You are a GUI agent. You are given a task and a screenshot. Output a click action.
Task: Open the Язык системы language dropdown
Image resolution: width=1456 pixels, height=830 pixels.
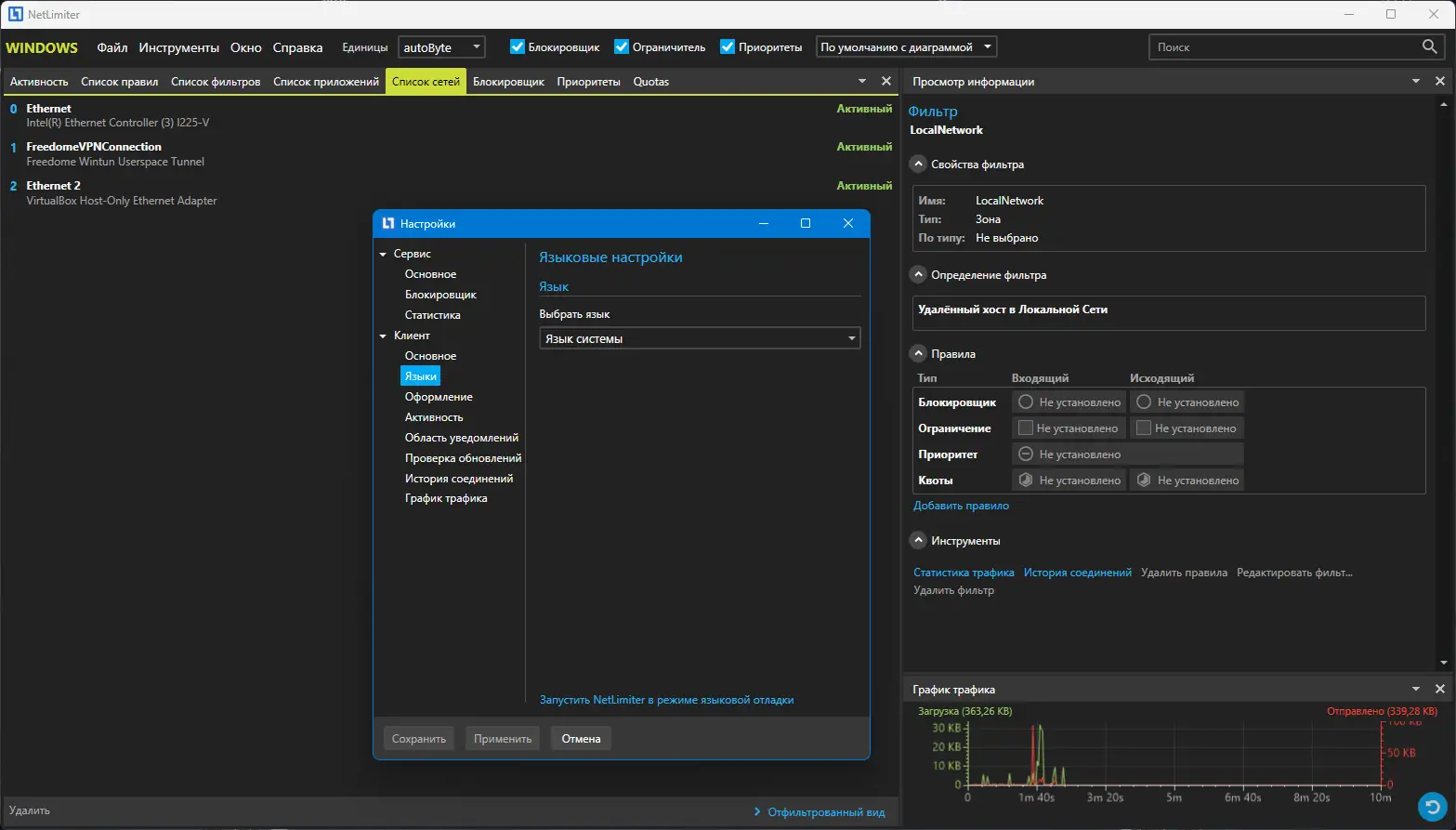[699, 339]
